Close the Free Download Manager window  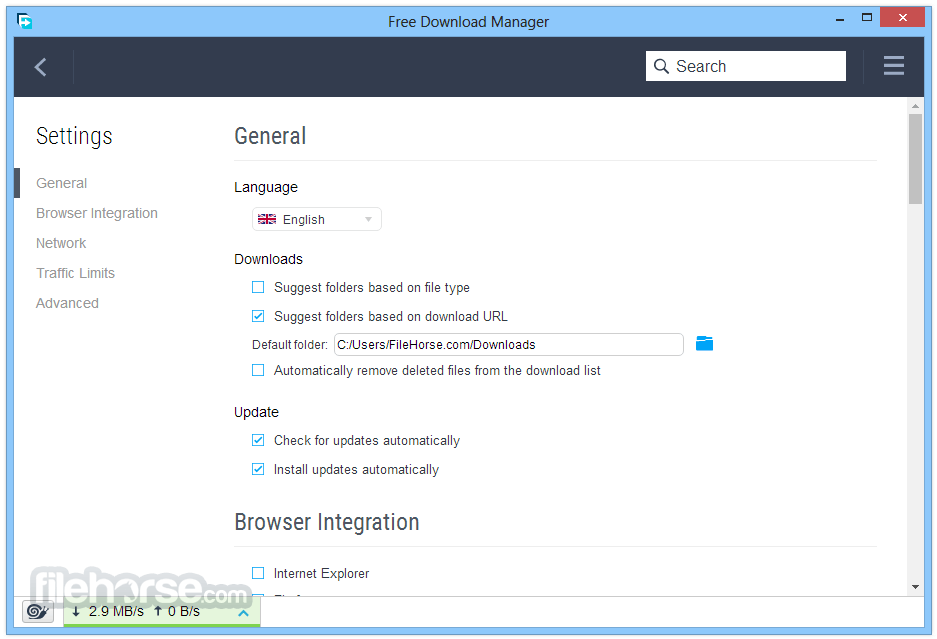902,17
